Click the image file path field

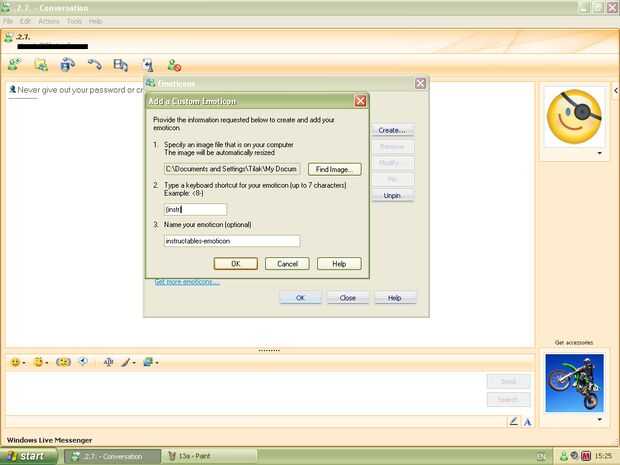[232, 169]
